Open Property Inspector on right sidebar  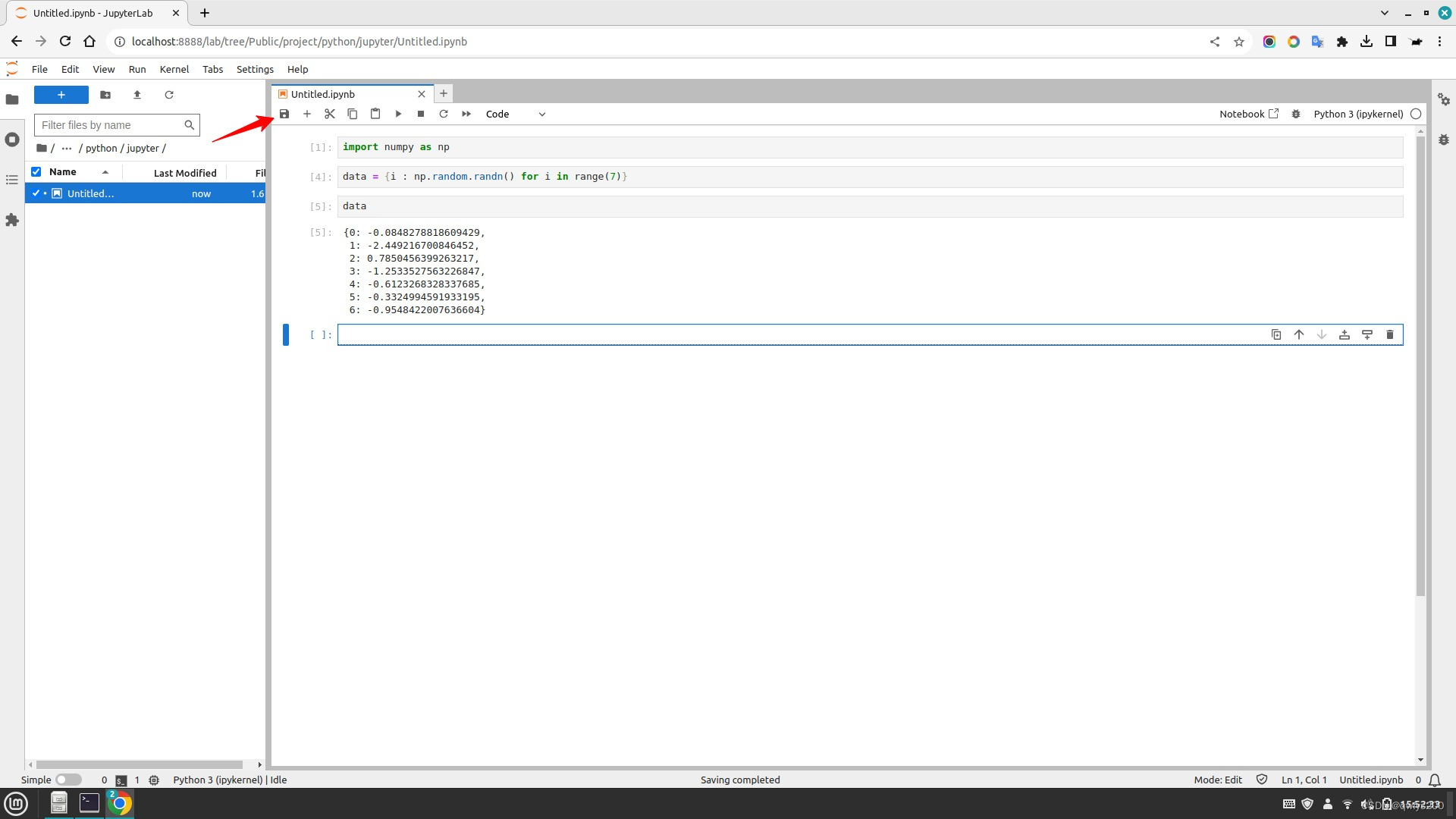coord(1444,99)
